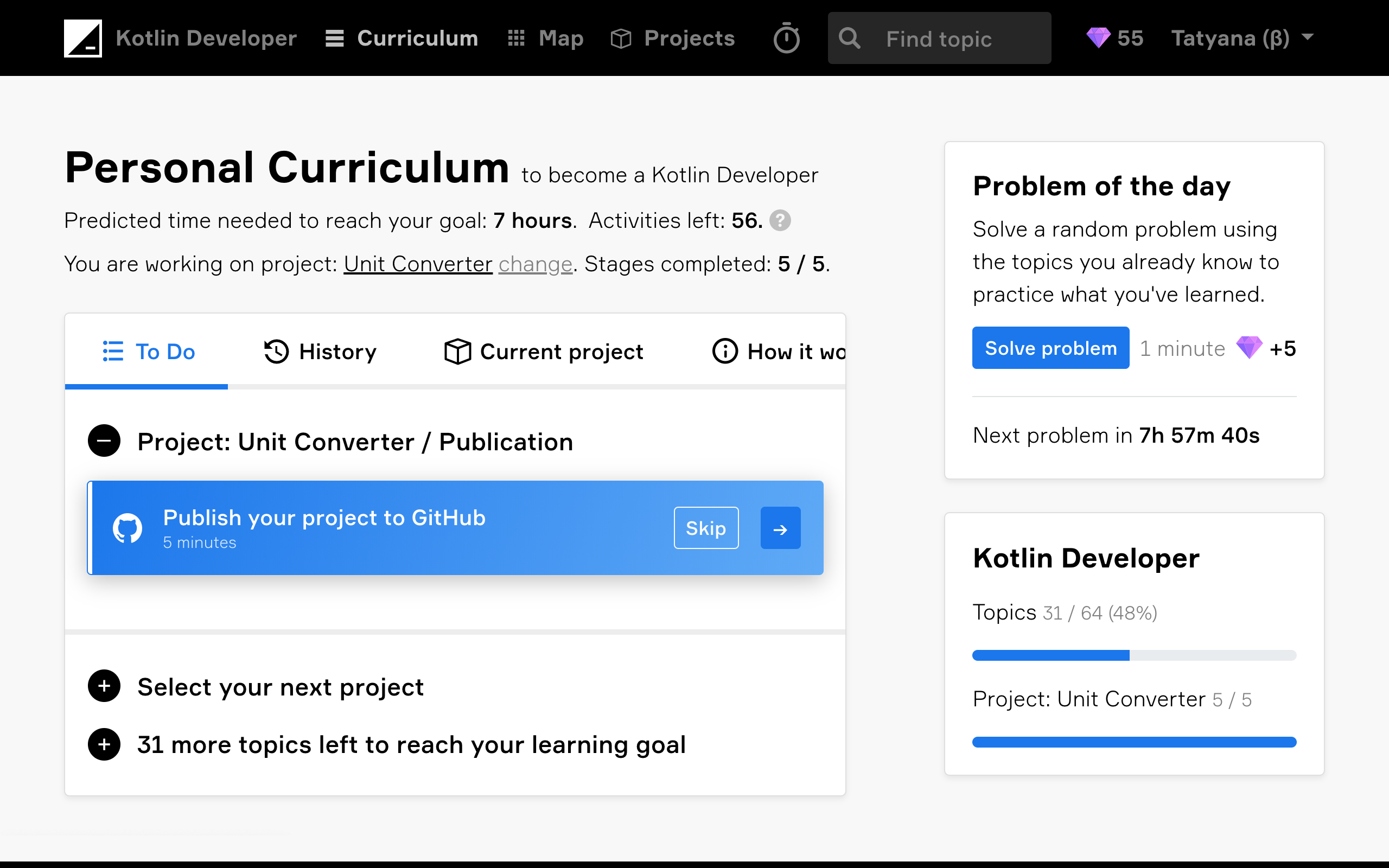Click the diamond gem icon near score
The height and width of the screenshot is (868, 1389).
click(x=1098, y=38)
